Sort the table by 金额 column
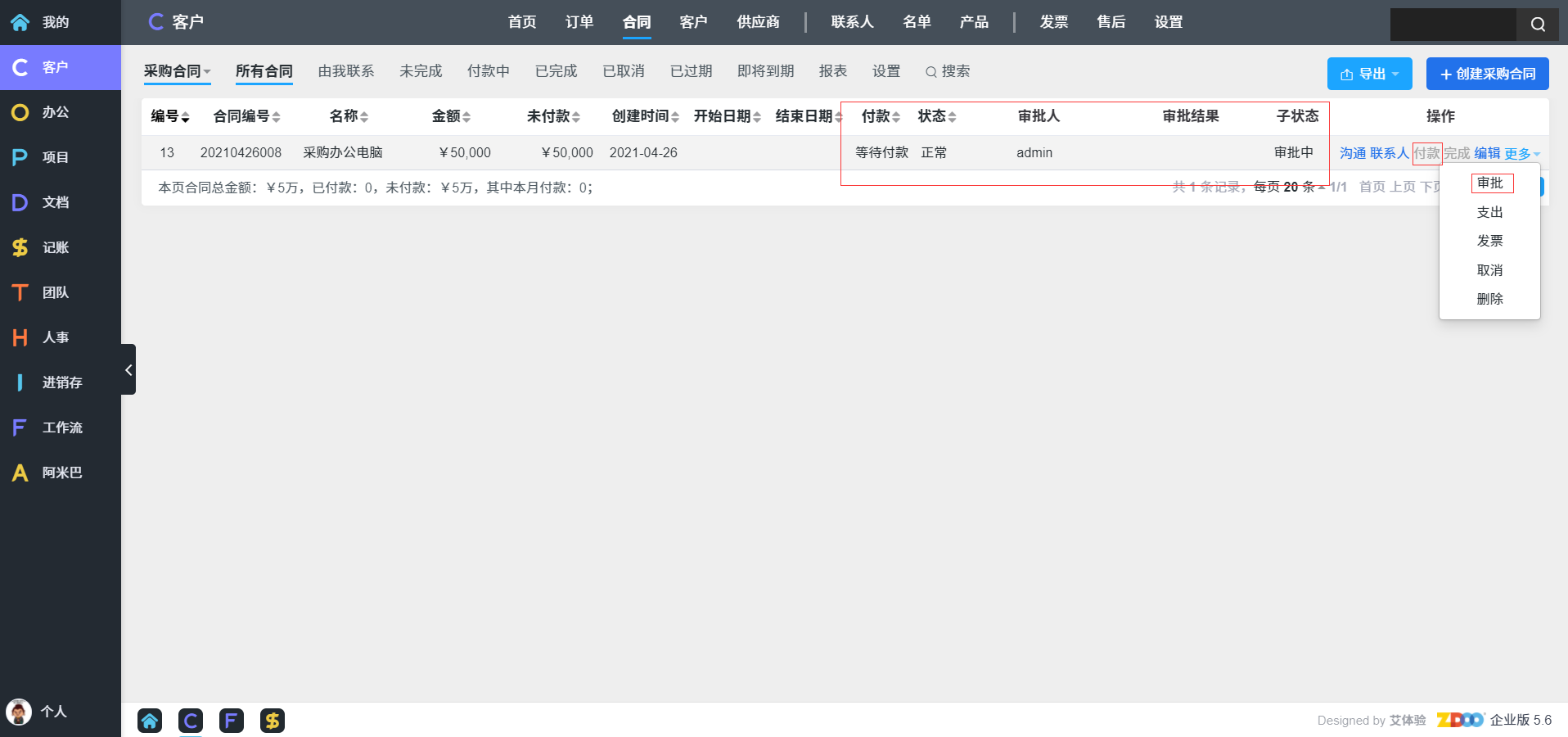 pos(451,116)
